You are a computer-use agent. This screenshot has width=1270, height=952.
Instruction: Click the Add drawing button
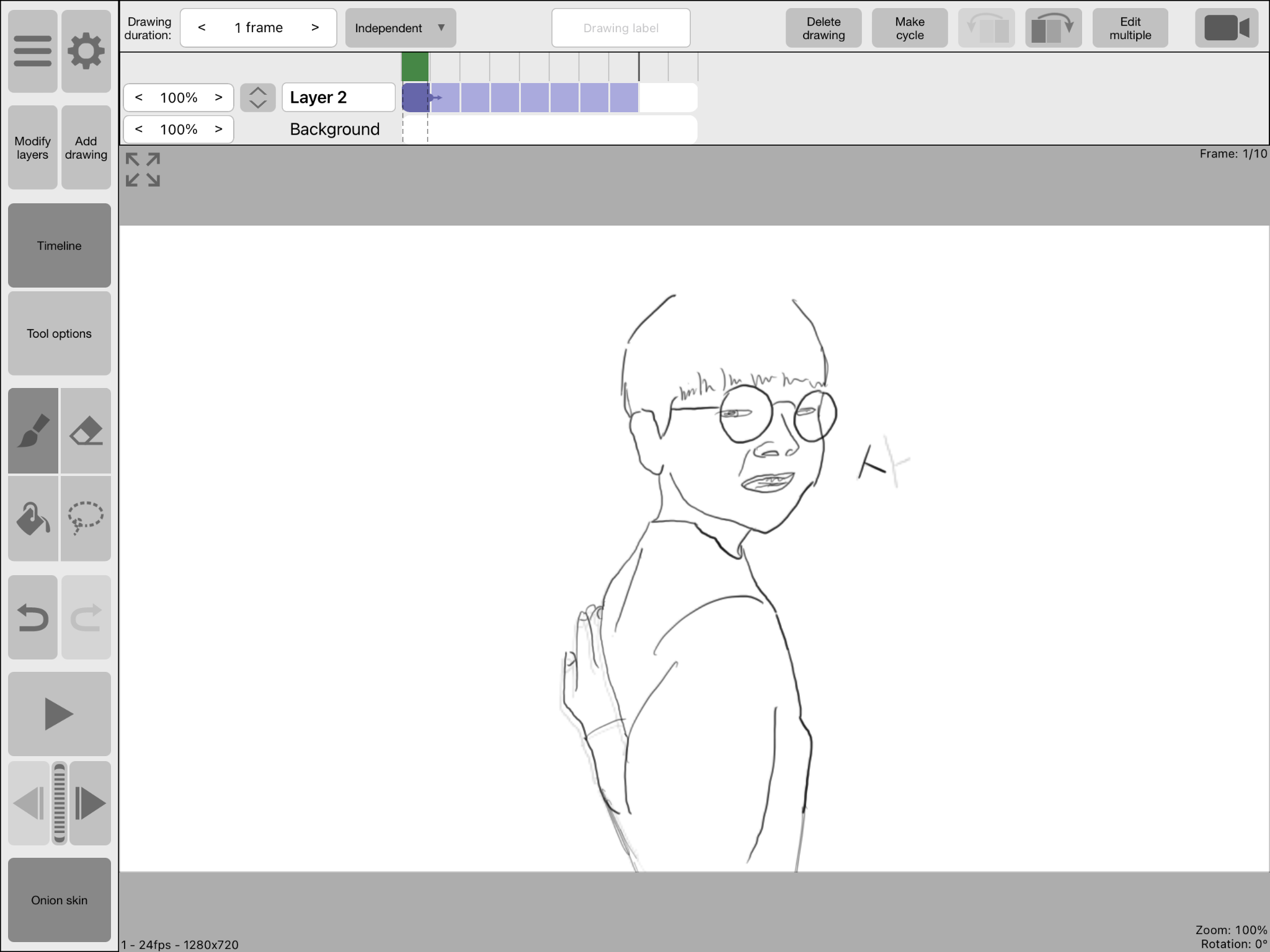[x=86, y=148]
